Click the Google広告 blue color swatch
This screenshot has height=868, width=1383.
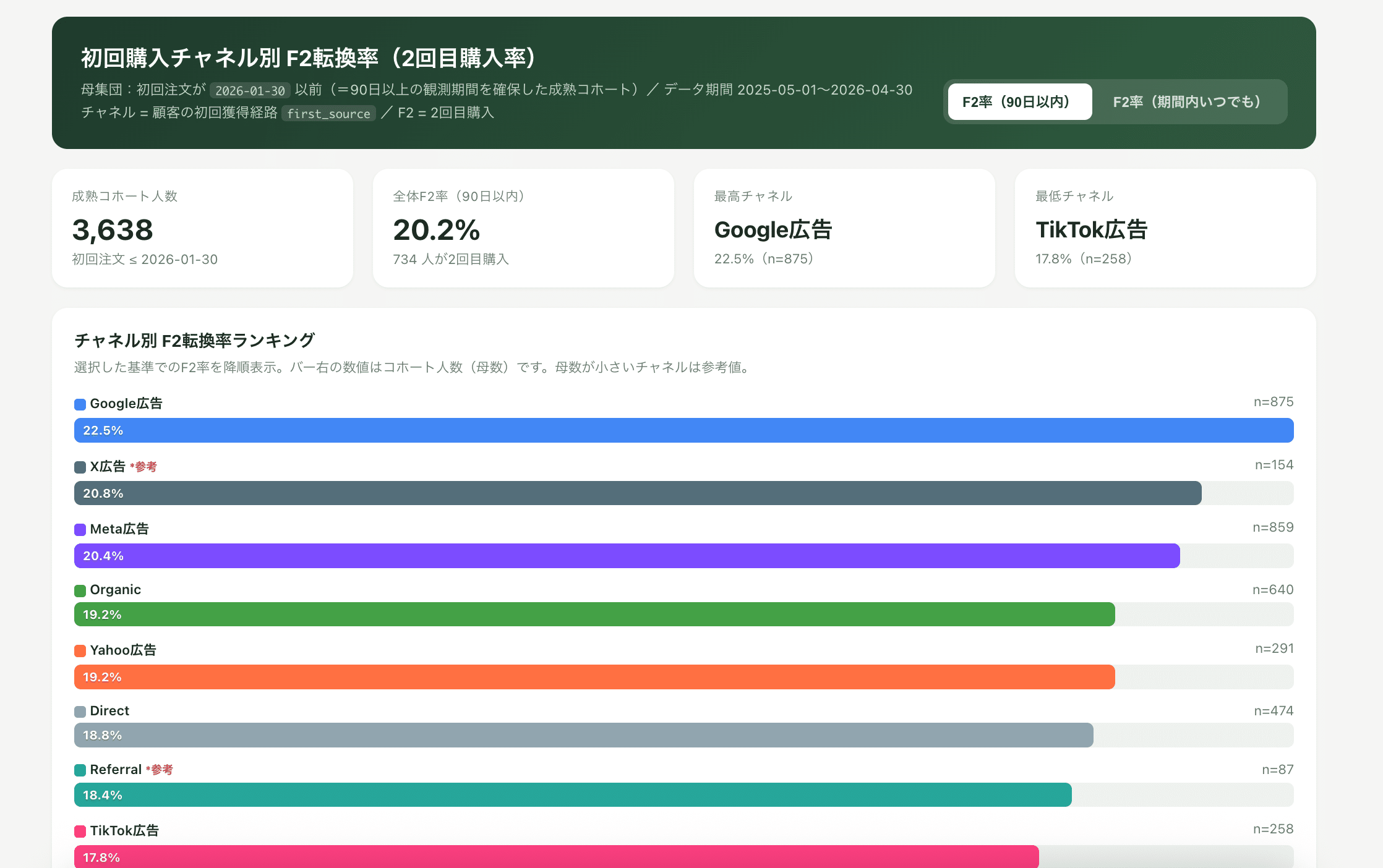tap(80, 404)
